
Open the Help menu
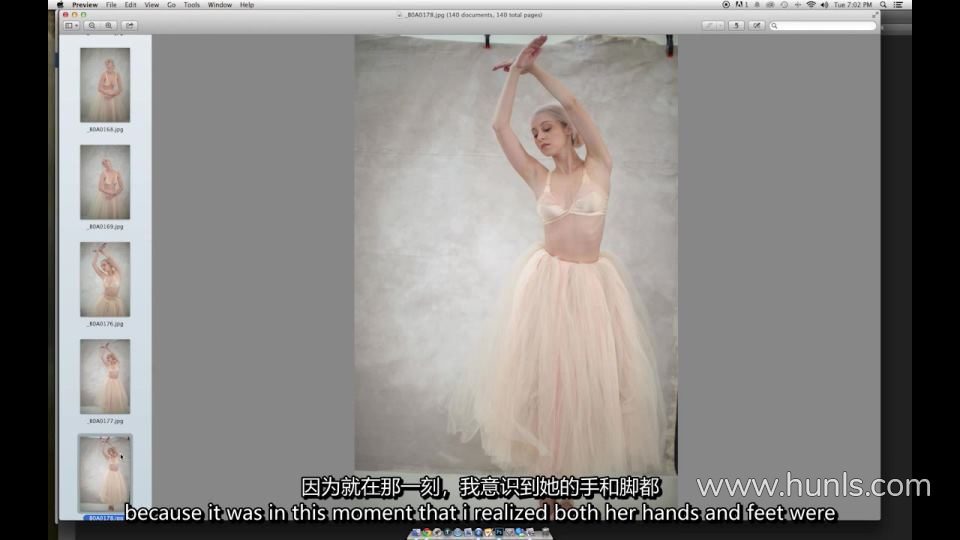tap(247, 4)
